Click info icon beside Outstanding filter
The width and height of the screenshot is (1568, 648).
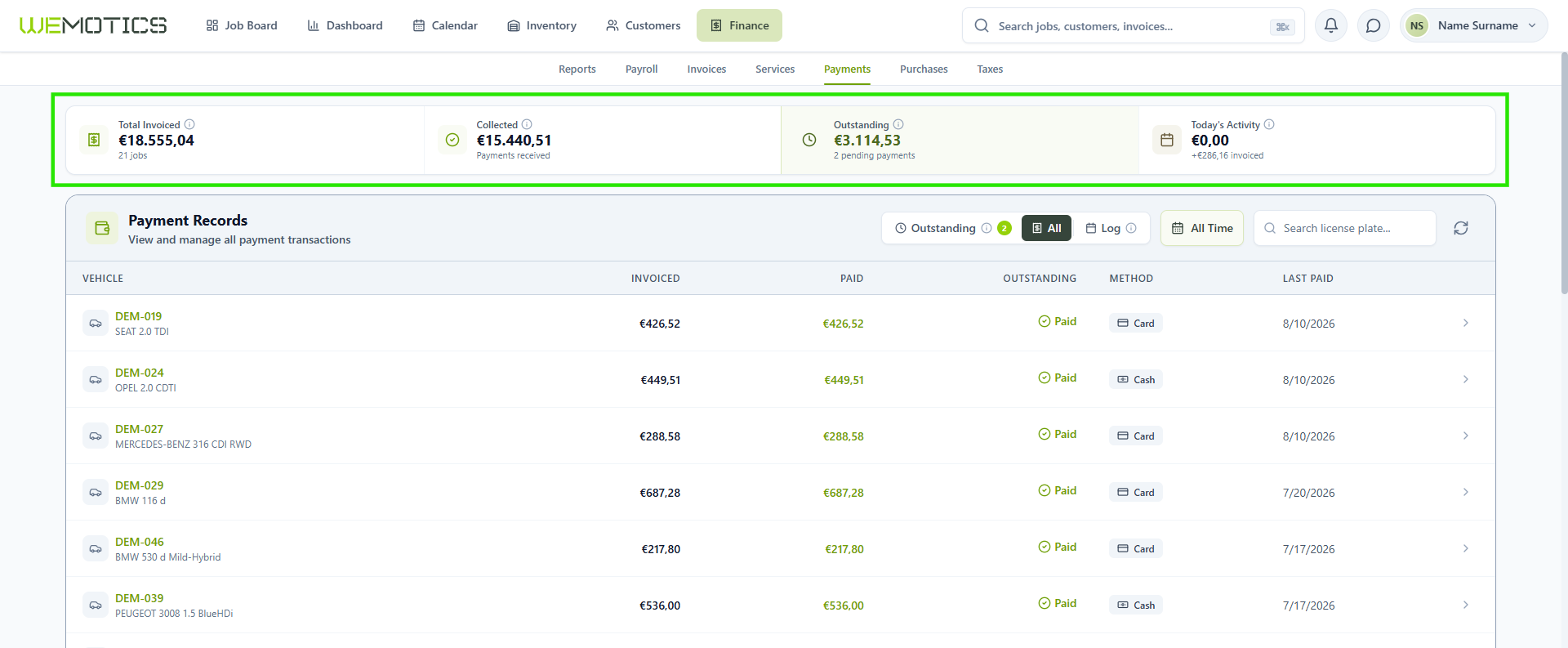pyautogui.click(x=987, y=228)
